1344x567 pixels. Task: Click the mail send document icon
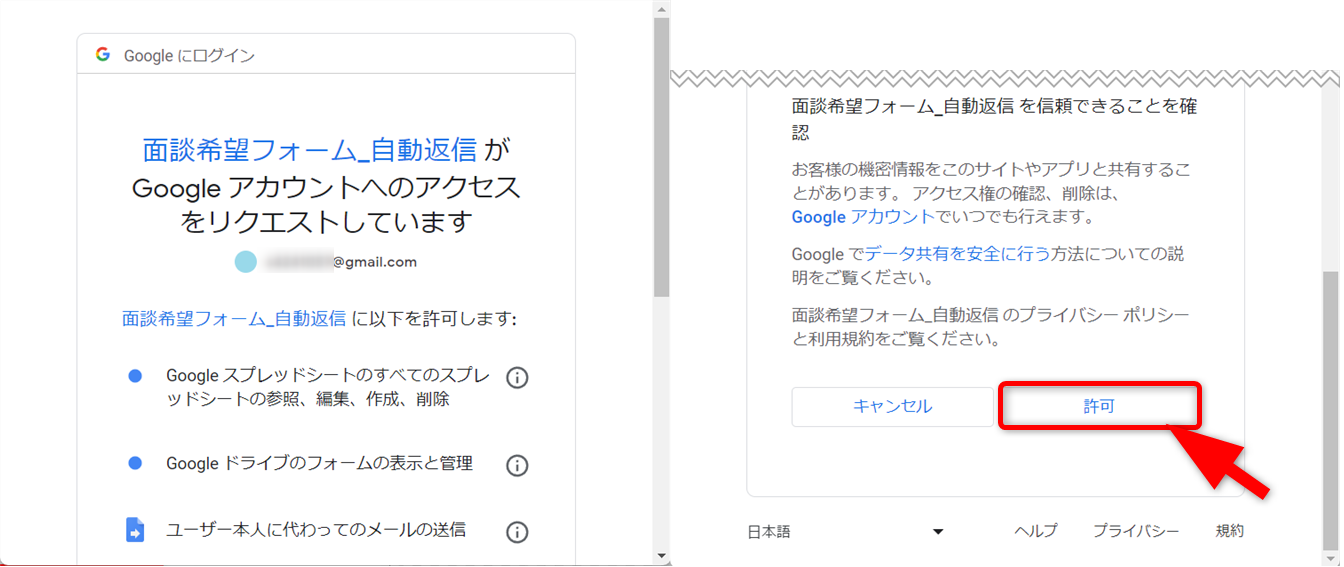135,530
